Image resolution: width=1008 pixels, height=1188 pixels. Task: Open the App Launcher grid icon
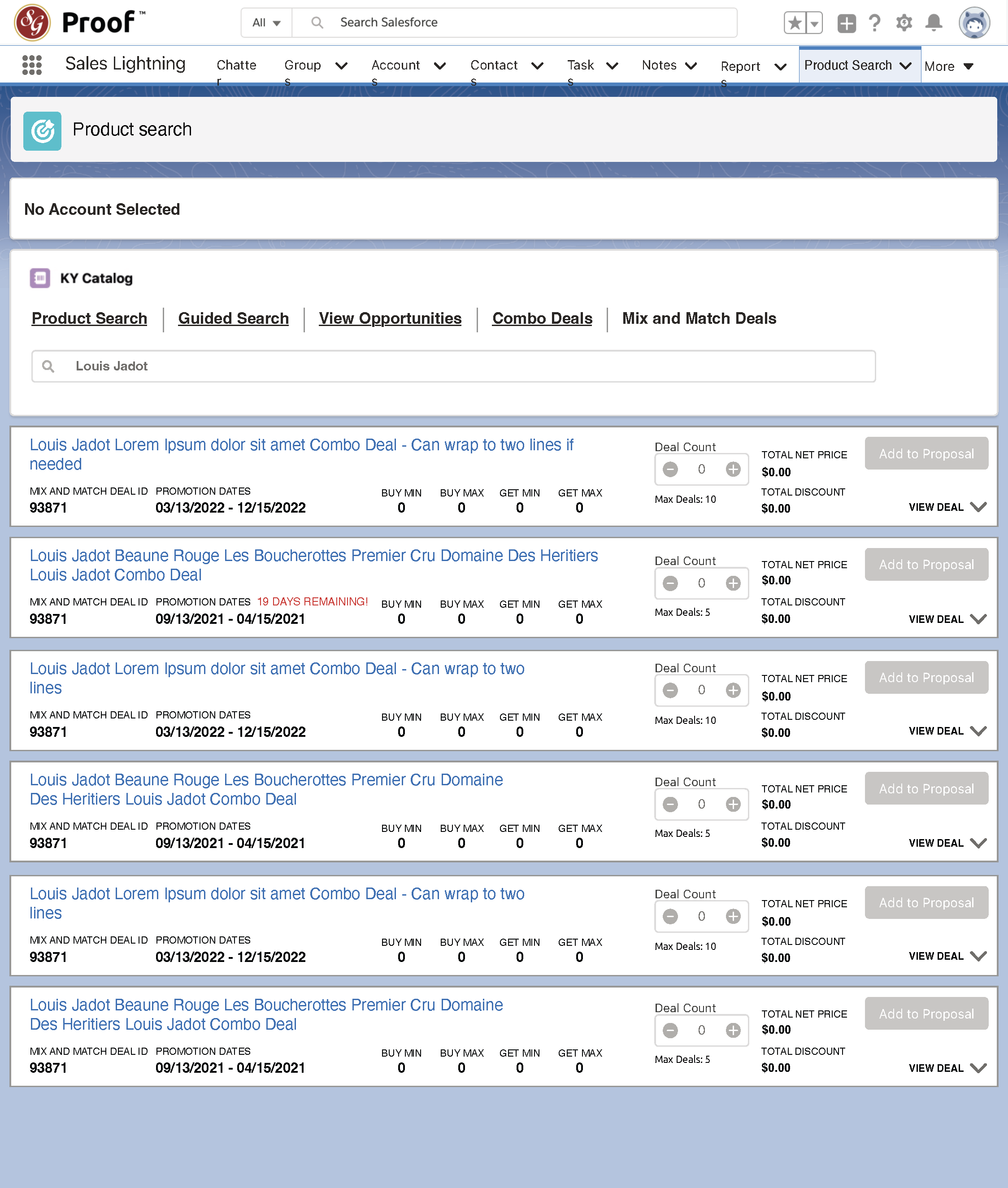click(32, 65)
